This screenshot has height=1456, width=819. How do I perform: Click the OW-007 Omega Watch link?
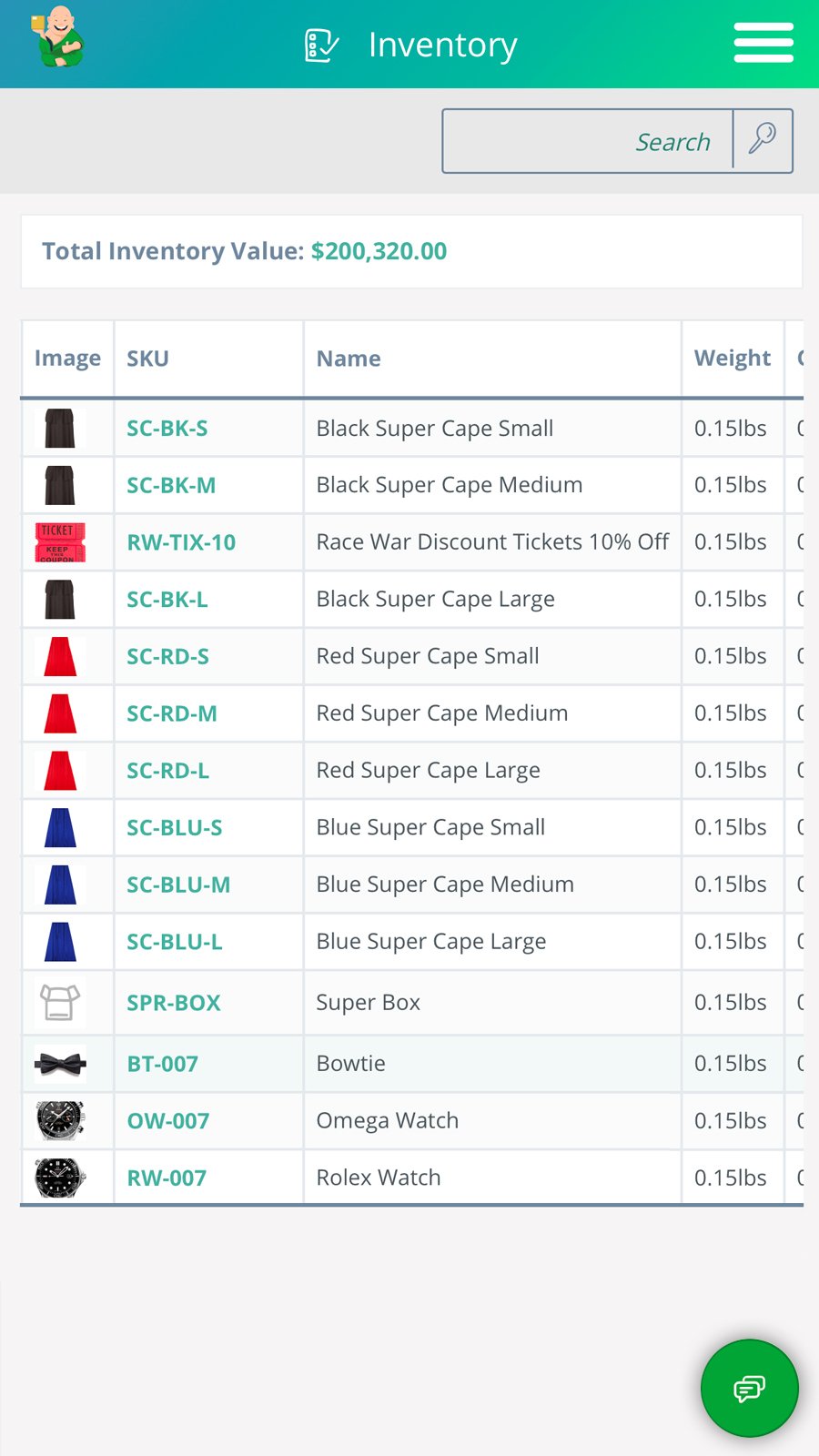click(x=167, y=1120)
